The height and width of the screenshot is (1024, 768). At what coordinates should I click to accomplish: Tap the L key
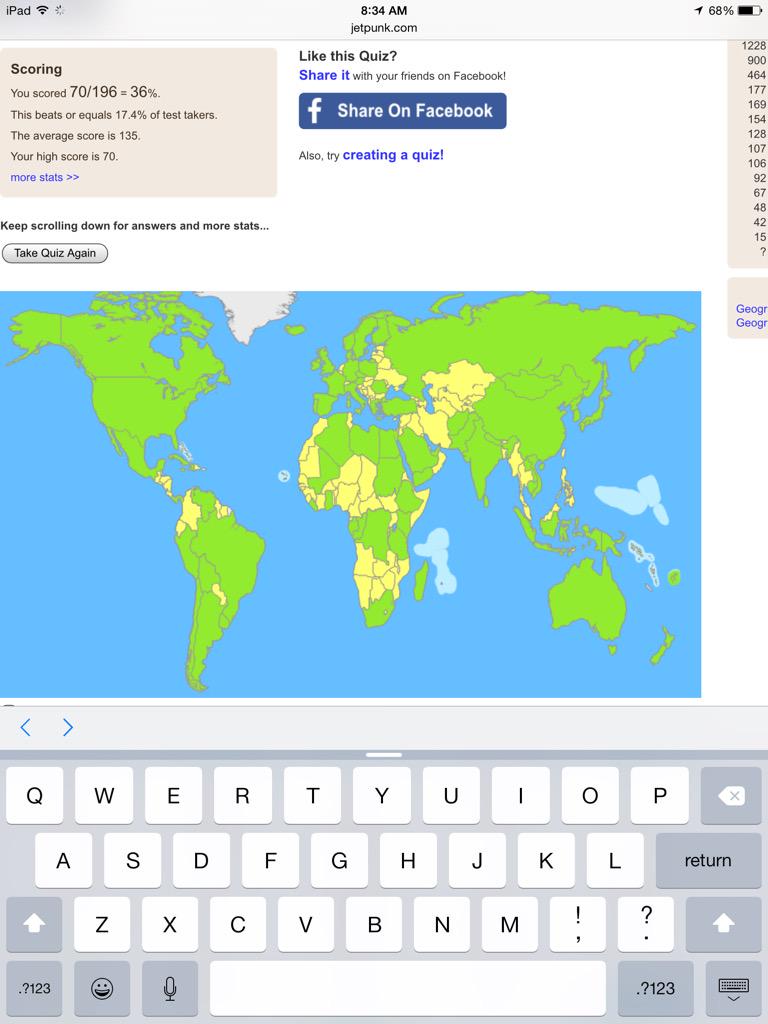click(615, 860)
